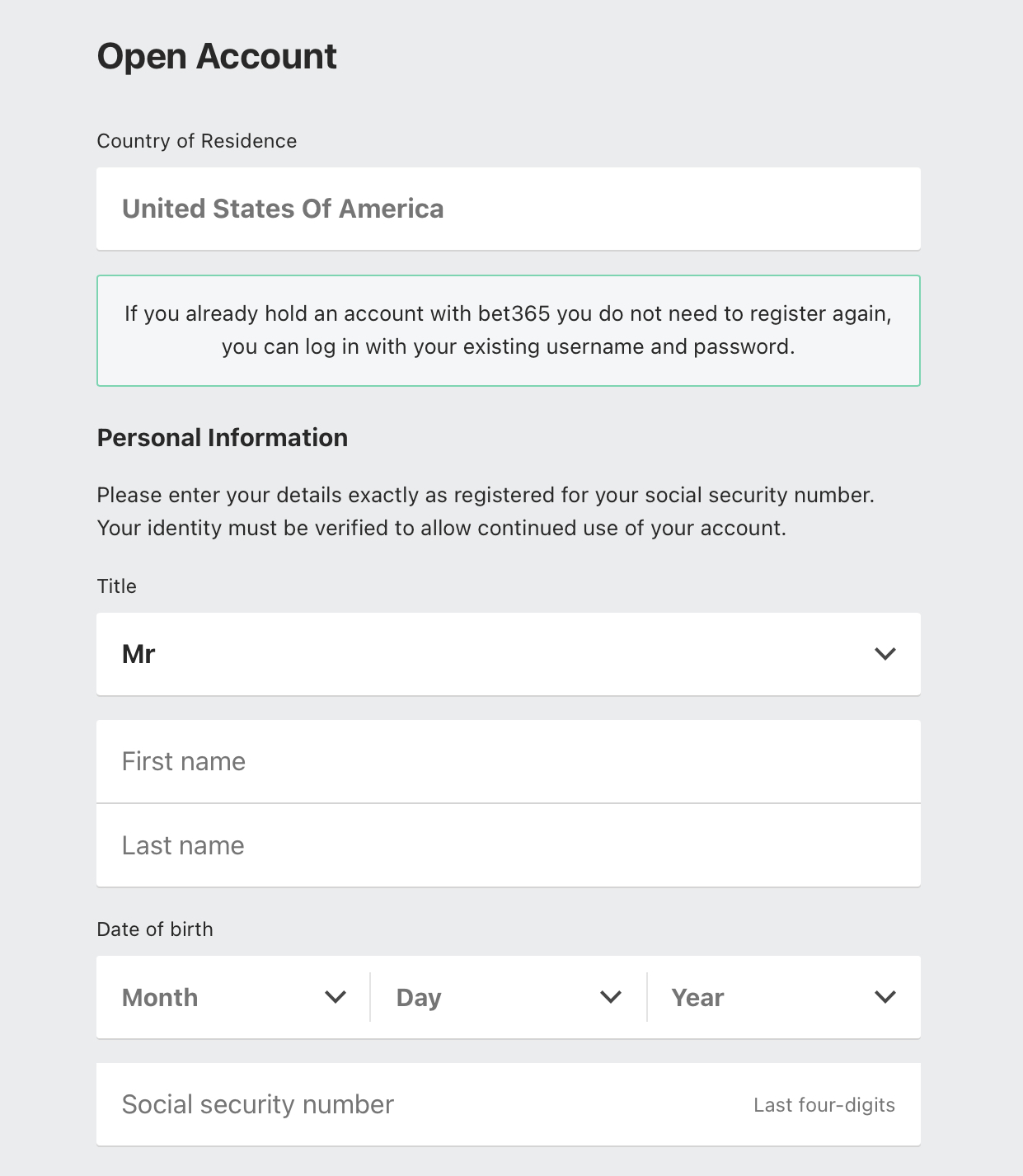Open the Day dropdown for birth date

pyautogui.click(x=509, y=997)
